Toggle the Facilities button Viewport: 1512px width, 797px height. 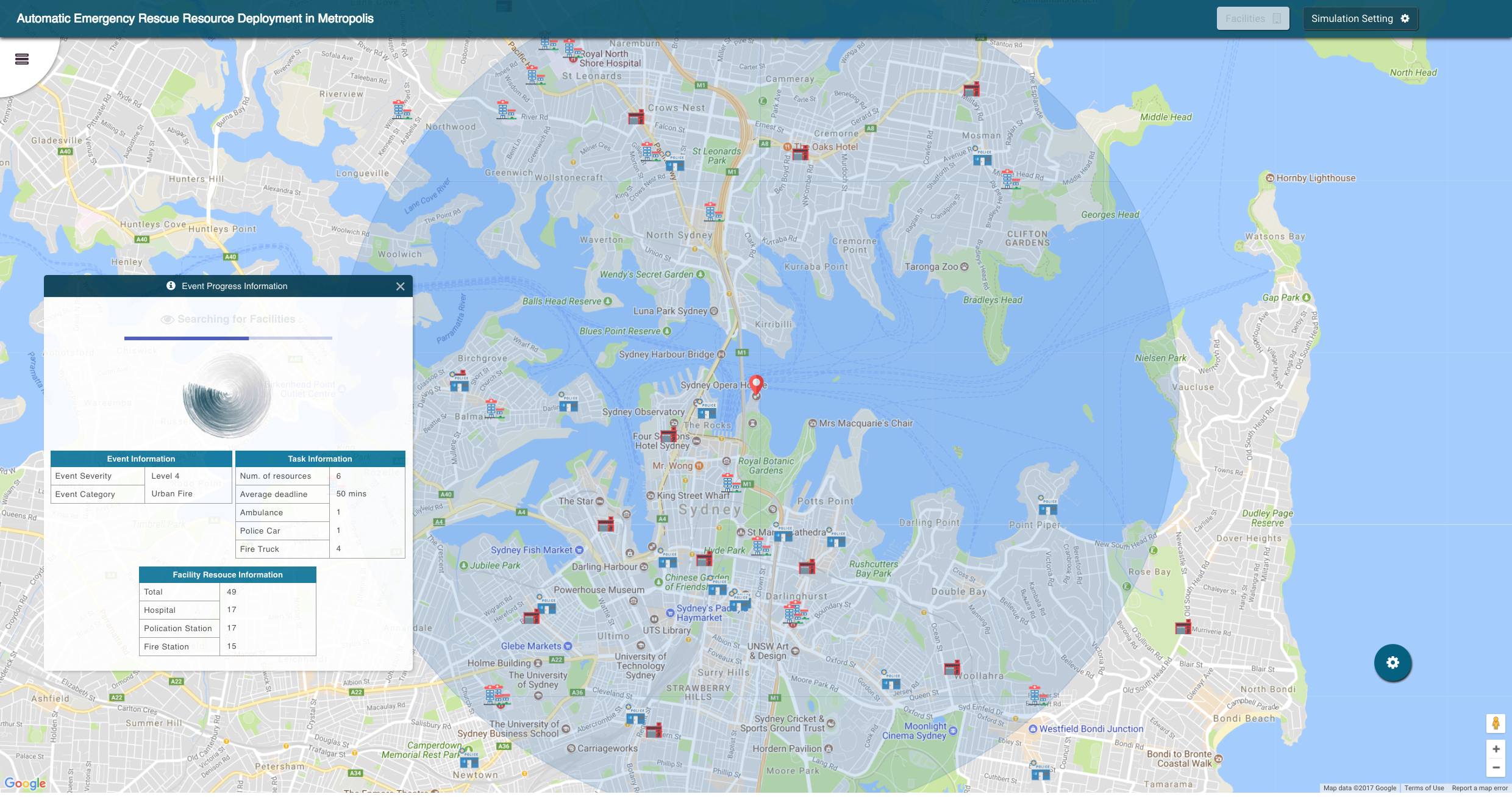pyautogui.click(x=1252, y=19)
